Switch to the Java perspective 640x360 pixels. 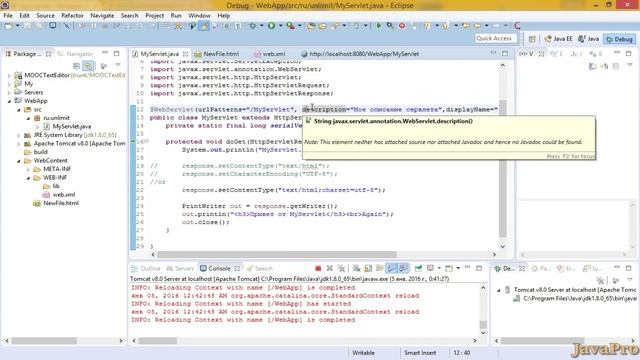589,39
